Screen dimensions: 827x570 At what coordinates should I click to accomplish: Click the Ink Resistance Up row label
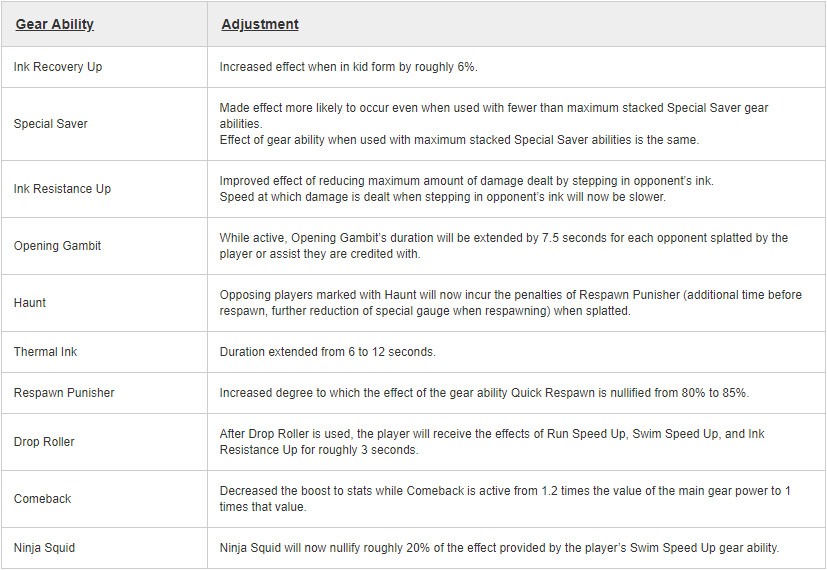(x=62, y=189)
